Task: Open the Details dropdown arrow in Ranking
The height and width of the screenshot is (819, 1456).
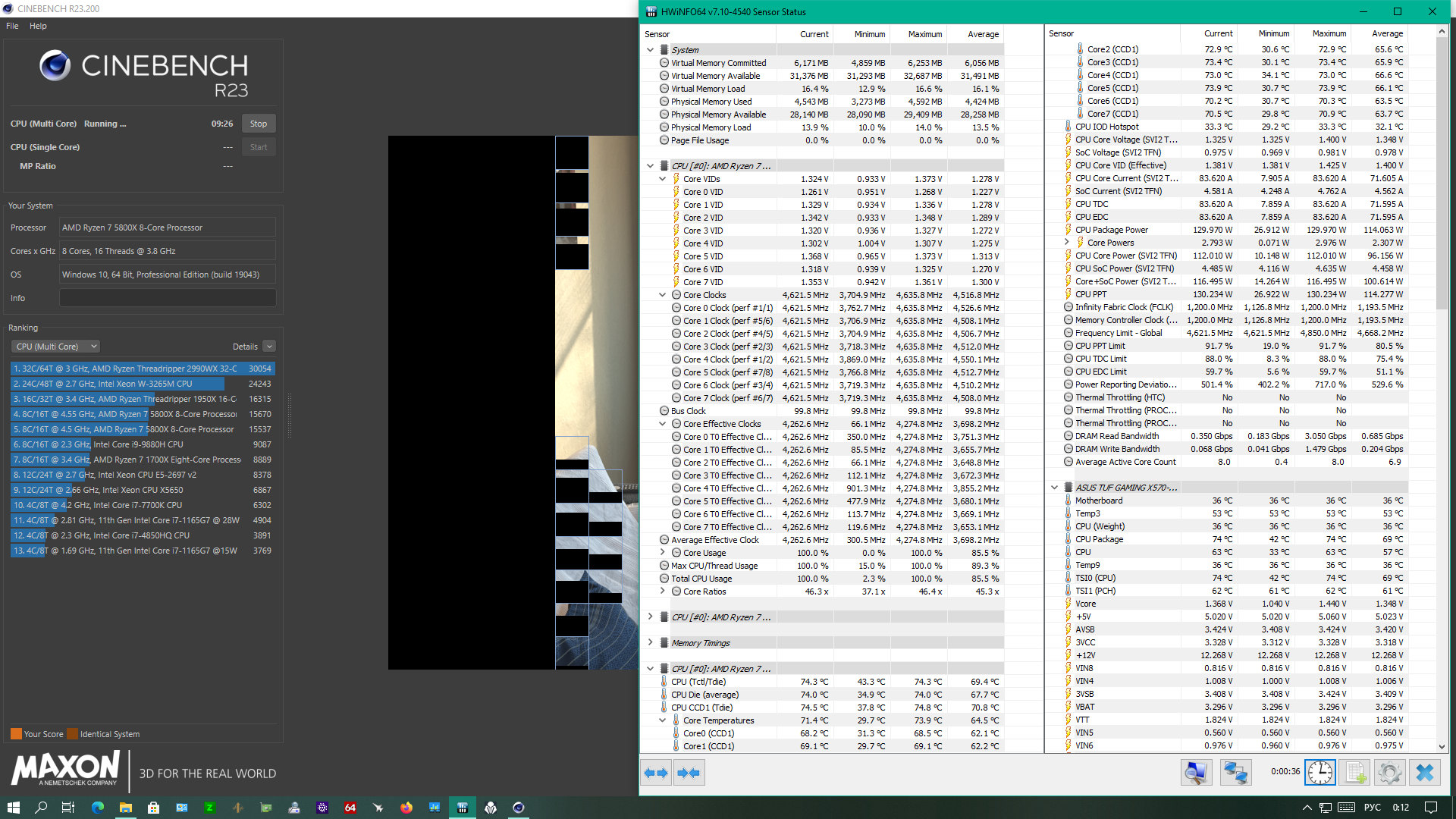Action: click(269, 347)
